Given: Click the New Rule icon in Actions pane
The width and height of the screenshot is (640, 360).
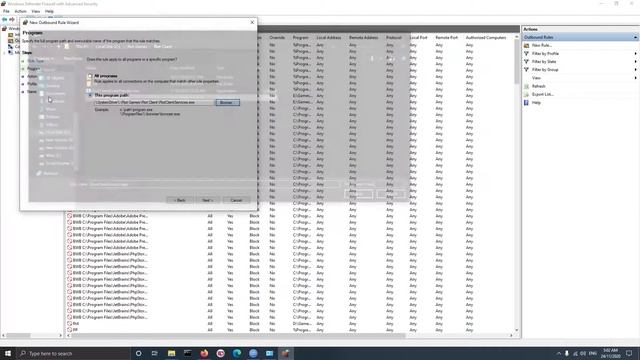Looking at the screenshot, I should [x=527, y=45].
